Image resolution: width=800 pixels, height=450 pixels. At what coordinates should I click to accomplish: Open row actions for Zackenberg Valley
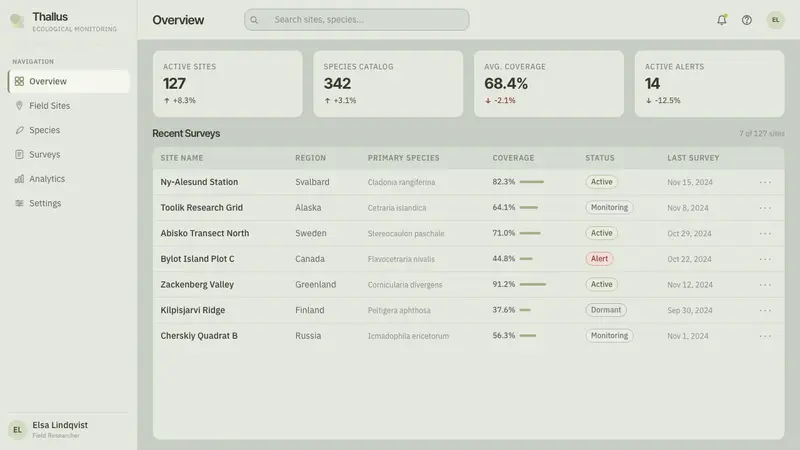[x=765, y=285]
